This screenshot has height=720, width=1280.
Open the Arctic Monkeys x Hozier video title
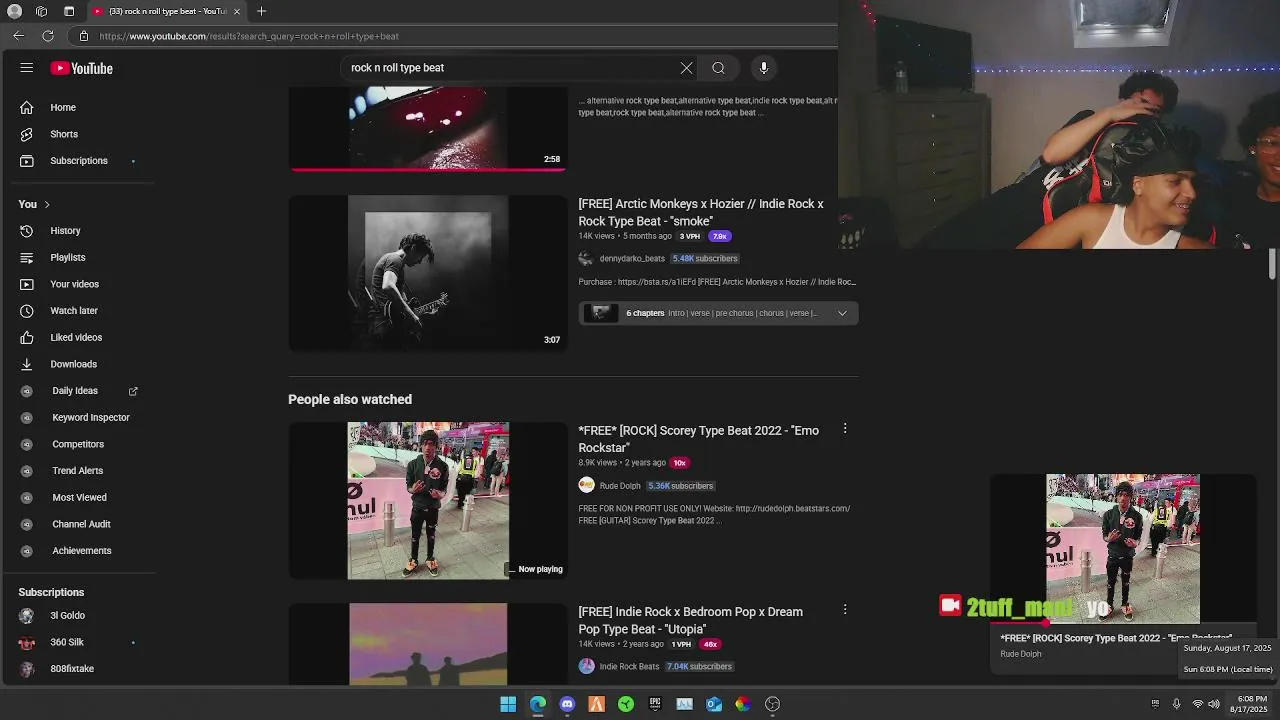(701, 212)
